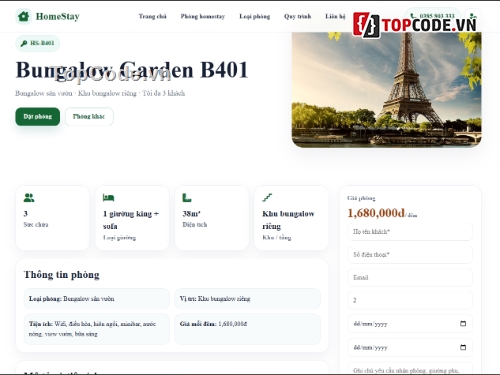Click the HomeStay house logo icon
The image size is (500, 375).
pyautogui.click(x=24, y=16)
